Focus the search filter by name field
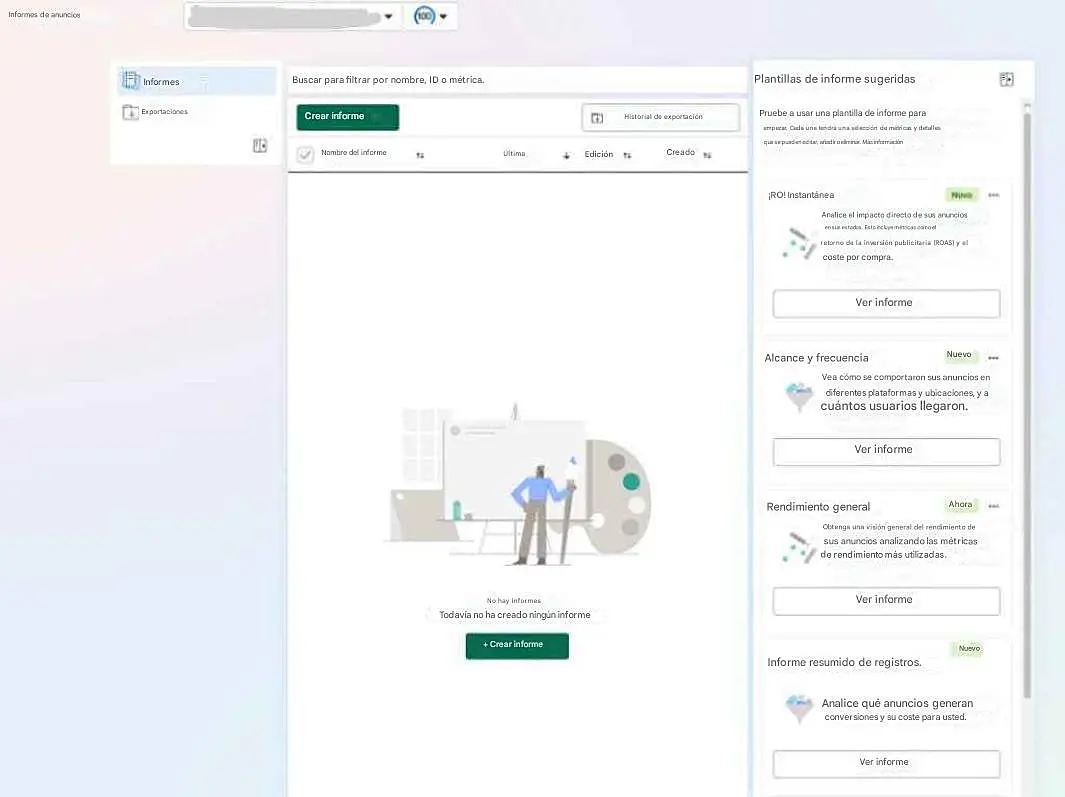1065x797 pixels. [x=516, y=80]
